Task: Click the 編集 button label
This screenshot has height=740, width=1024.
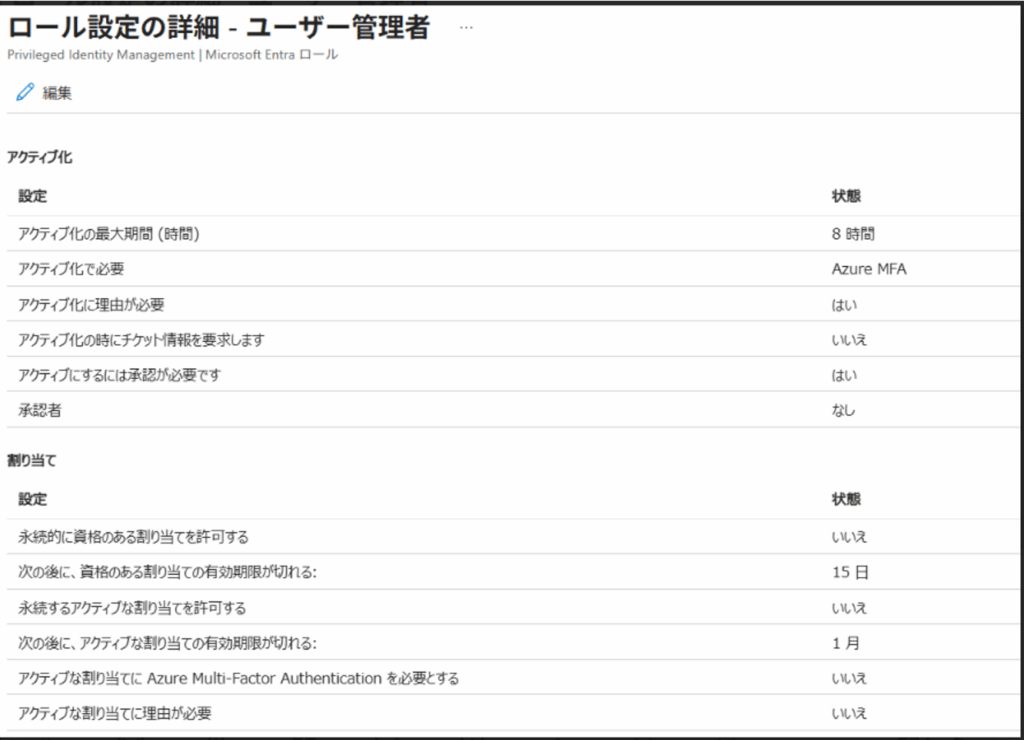Action: click(x=57, y=93)
